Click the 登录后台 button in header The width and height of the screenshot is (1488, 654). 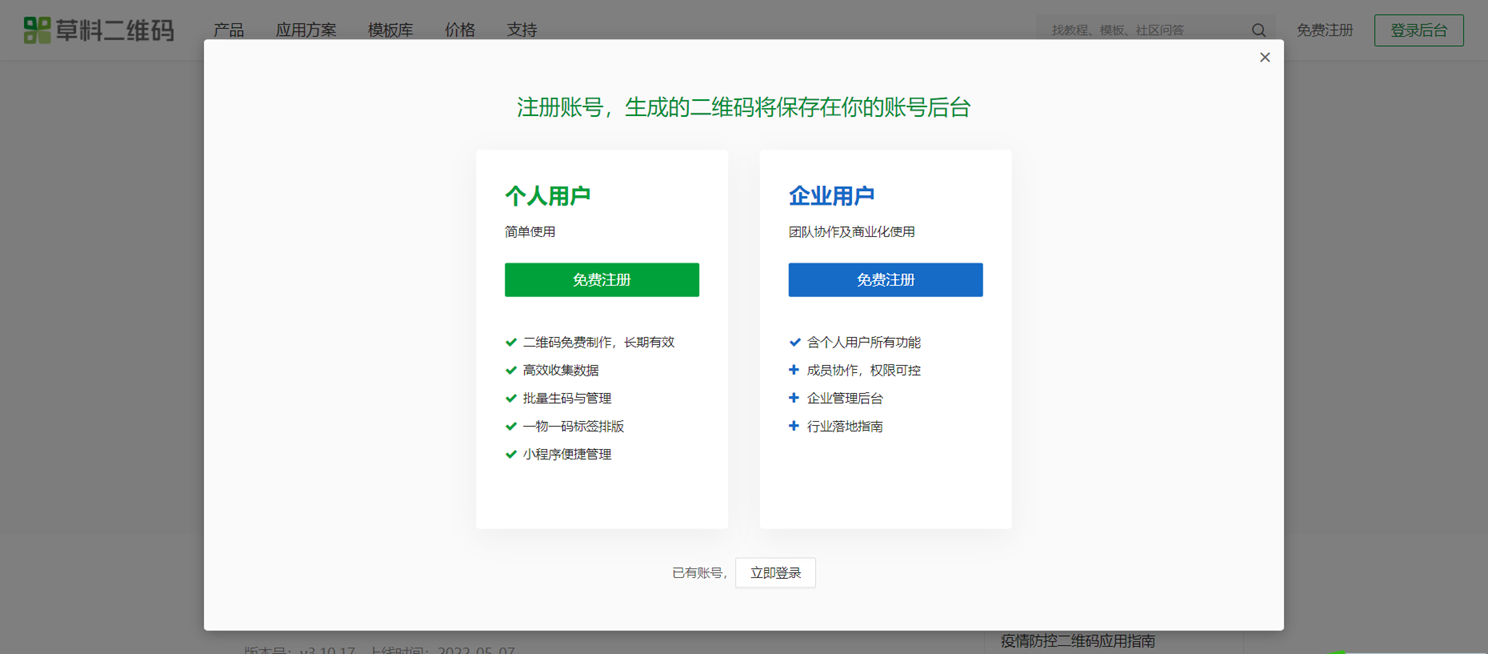pos(1419,30)
